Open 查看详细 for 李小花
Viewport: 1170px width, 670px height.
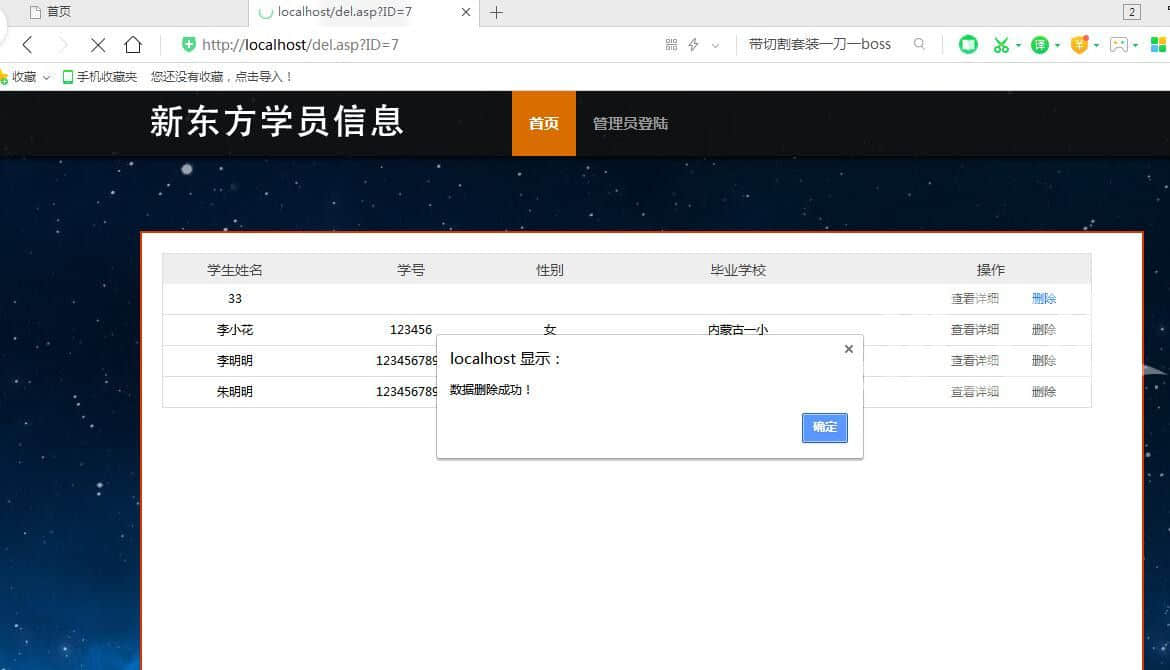tap(974, 329)
